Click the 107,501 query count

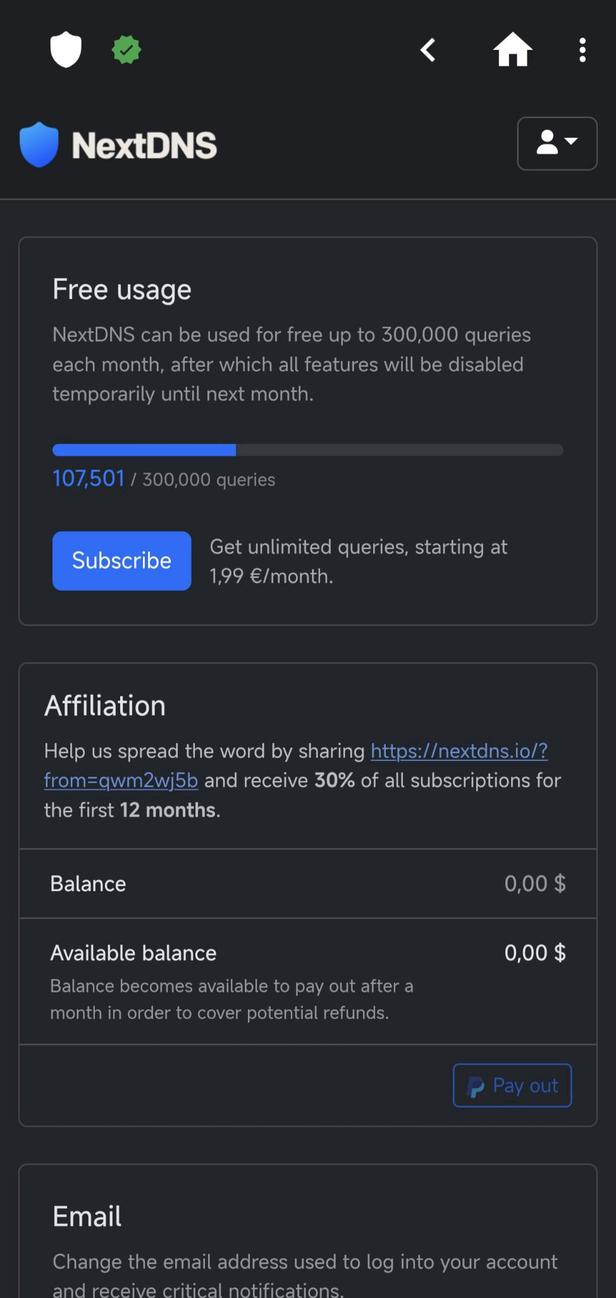pos(88,479)
